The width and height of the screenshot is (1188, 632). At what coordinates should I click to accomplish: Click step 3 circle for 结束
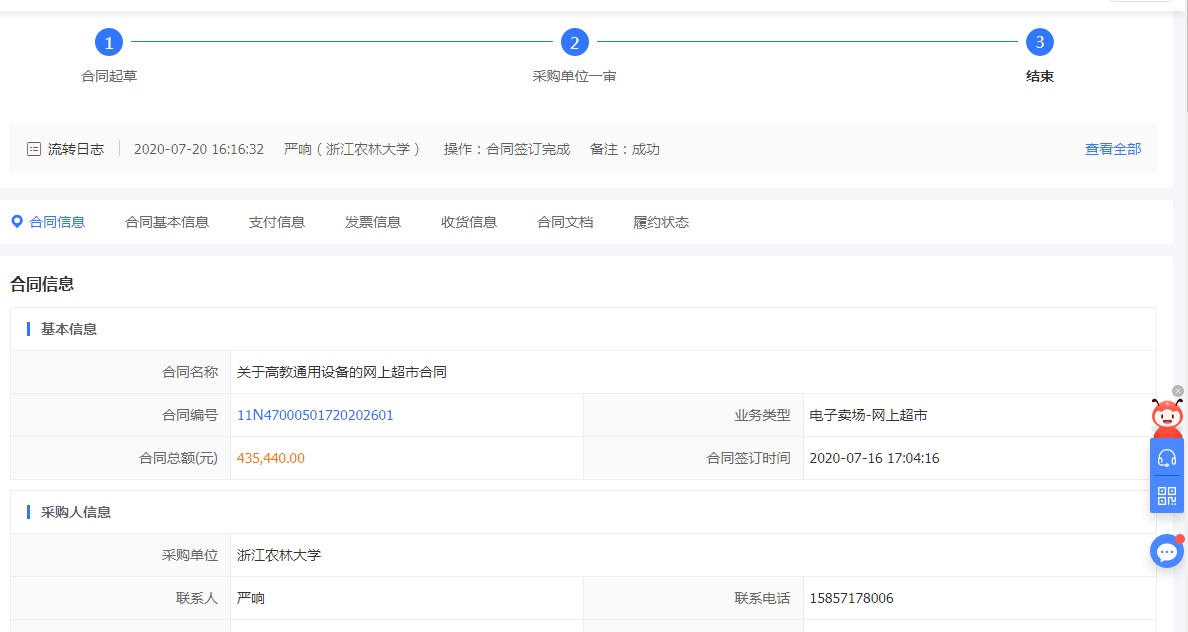click(x=1040, y=42)
